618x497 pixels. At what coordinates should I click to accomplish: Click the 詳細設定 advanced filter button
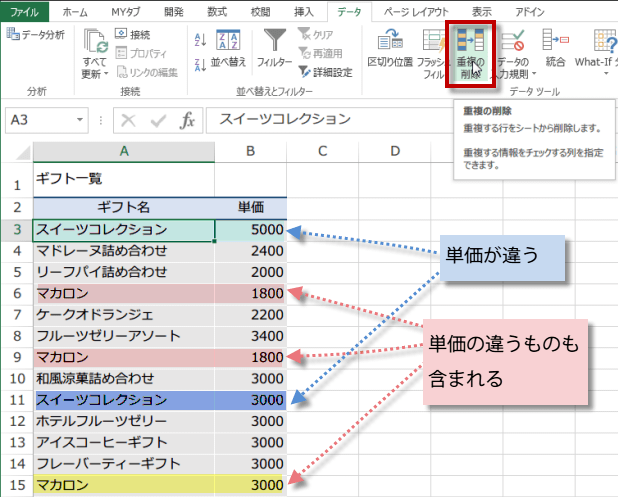click(x=323, y=72)
